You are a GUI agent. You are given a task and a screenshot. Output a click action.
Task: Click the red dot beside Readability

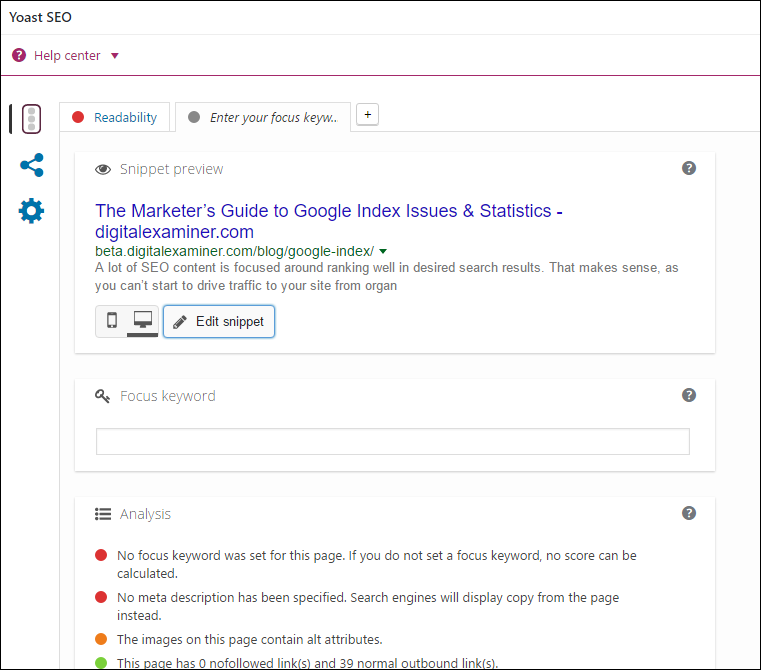(78, 117)
